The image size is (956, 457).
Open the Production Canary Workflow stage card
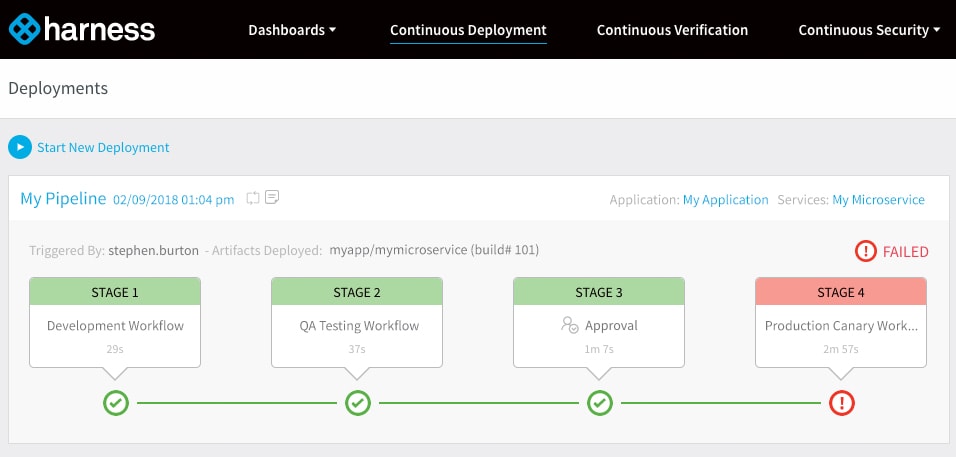pyautogui.click(x=841, y=325)
